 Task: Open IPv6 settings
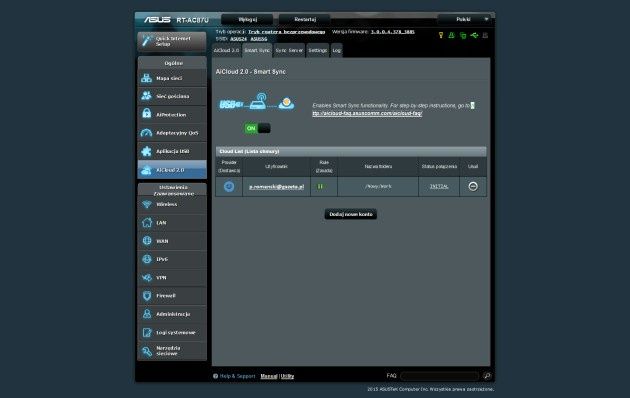172,259
